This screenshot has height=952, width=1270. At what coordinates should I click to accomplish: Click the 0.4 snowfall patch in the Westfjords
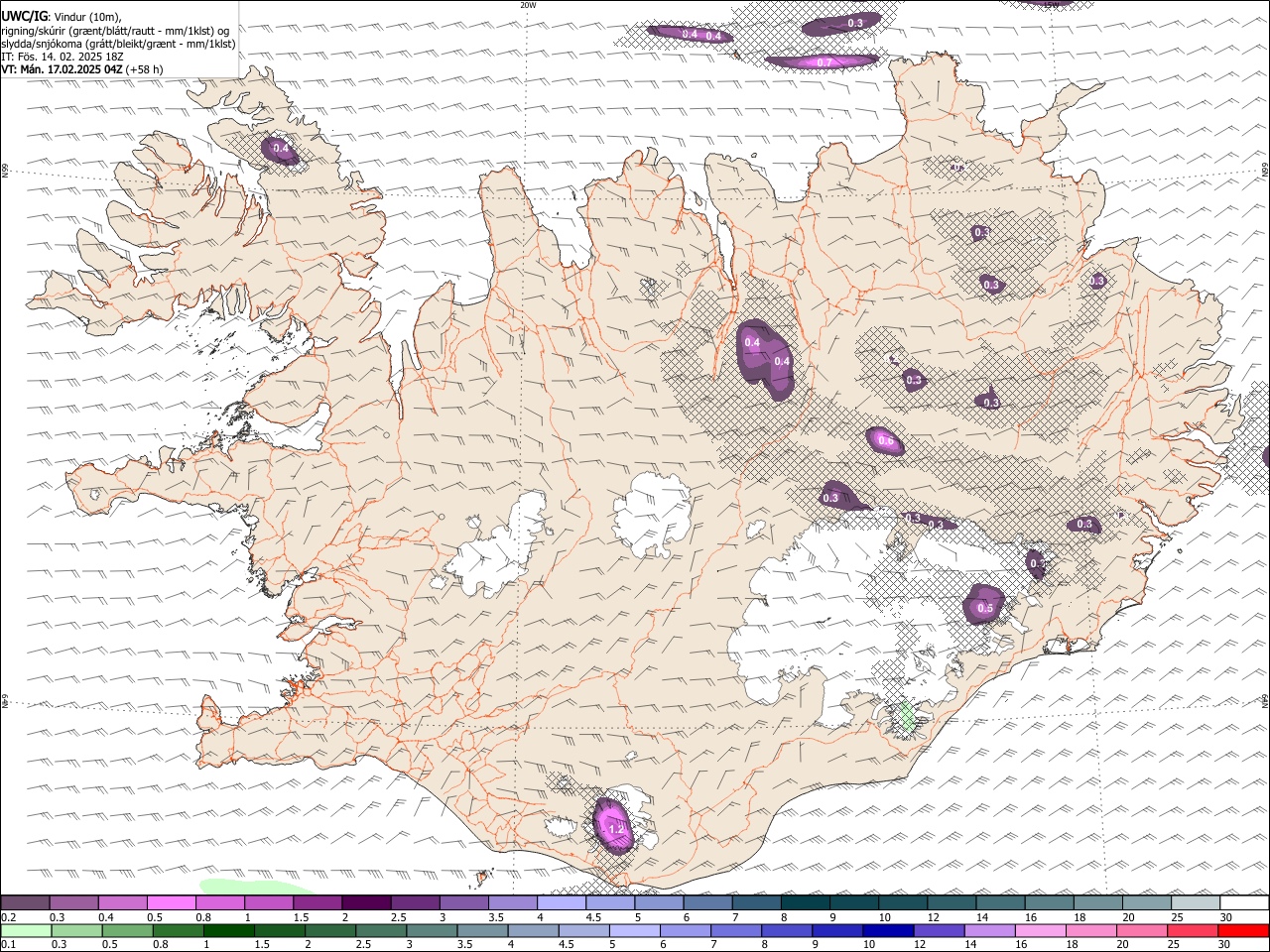pyautogui.click(x=281, y=150)
